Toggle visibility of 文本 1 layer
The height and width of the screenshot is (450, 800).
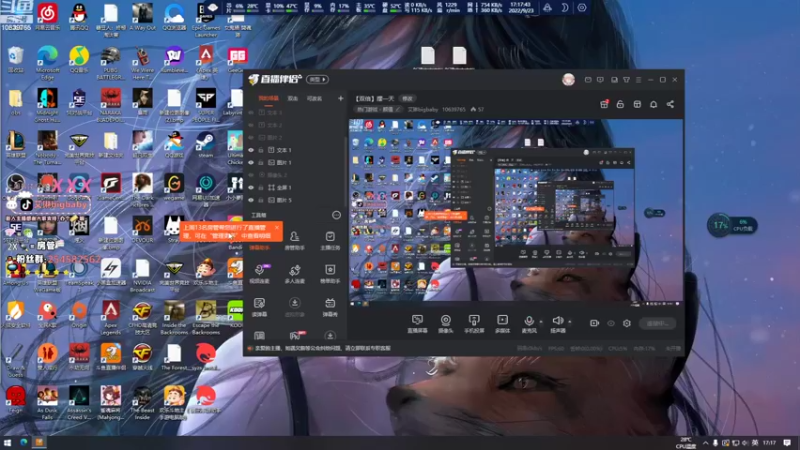(251, 150)
